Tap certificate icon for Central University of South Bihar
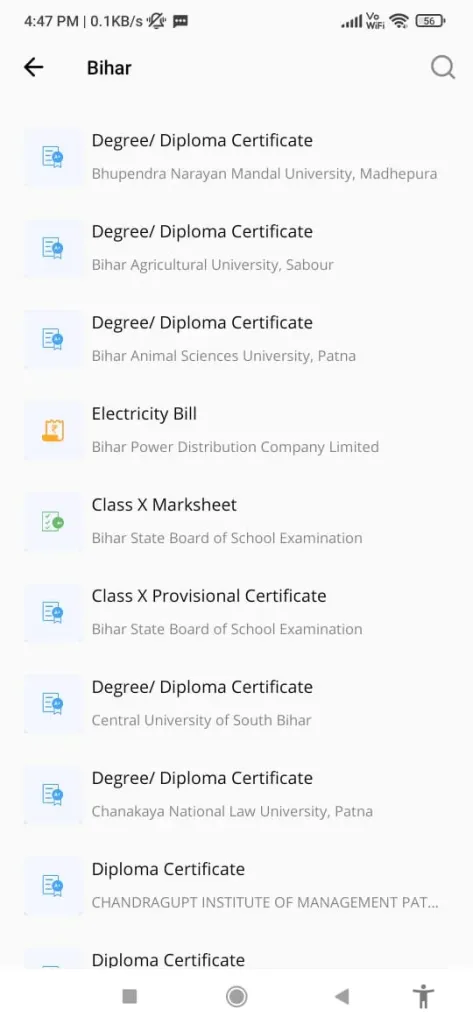473x1024 pixels. tap(53, 704)
